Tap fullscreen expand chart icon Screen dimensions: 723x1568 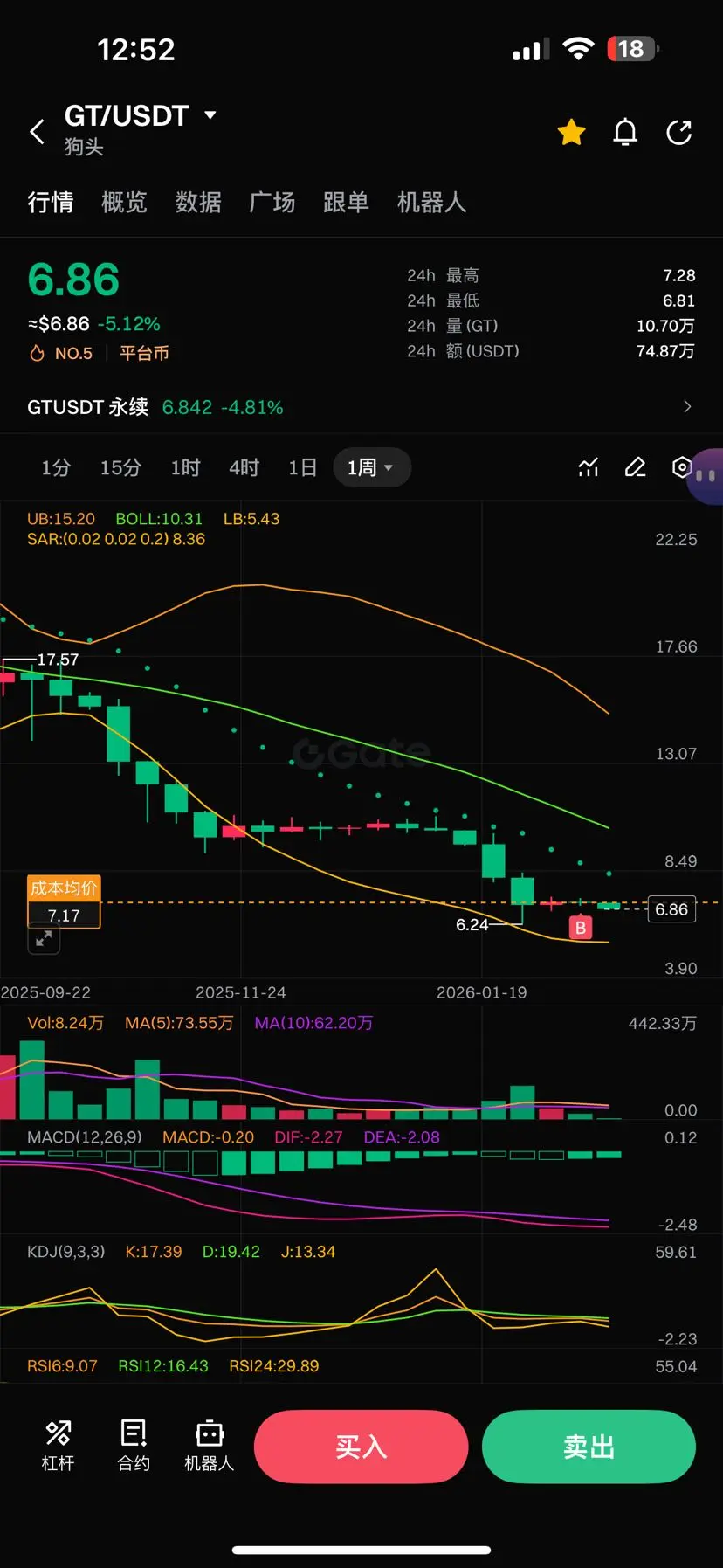tap(44, 939)
